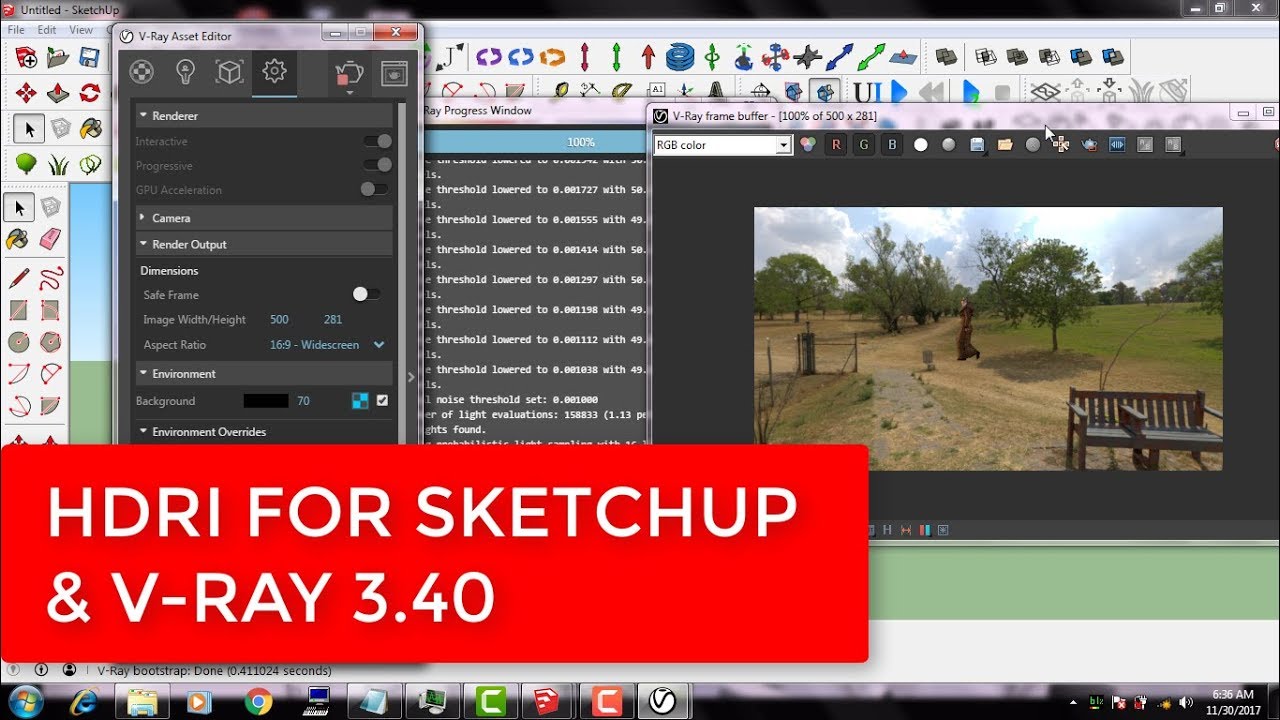Select the Eraser tool

50,240
